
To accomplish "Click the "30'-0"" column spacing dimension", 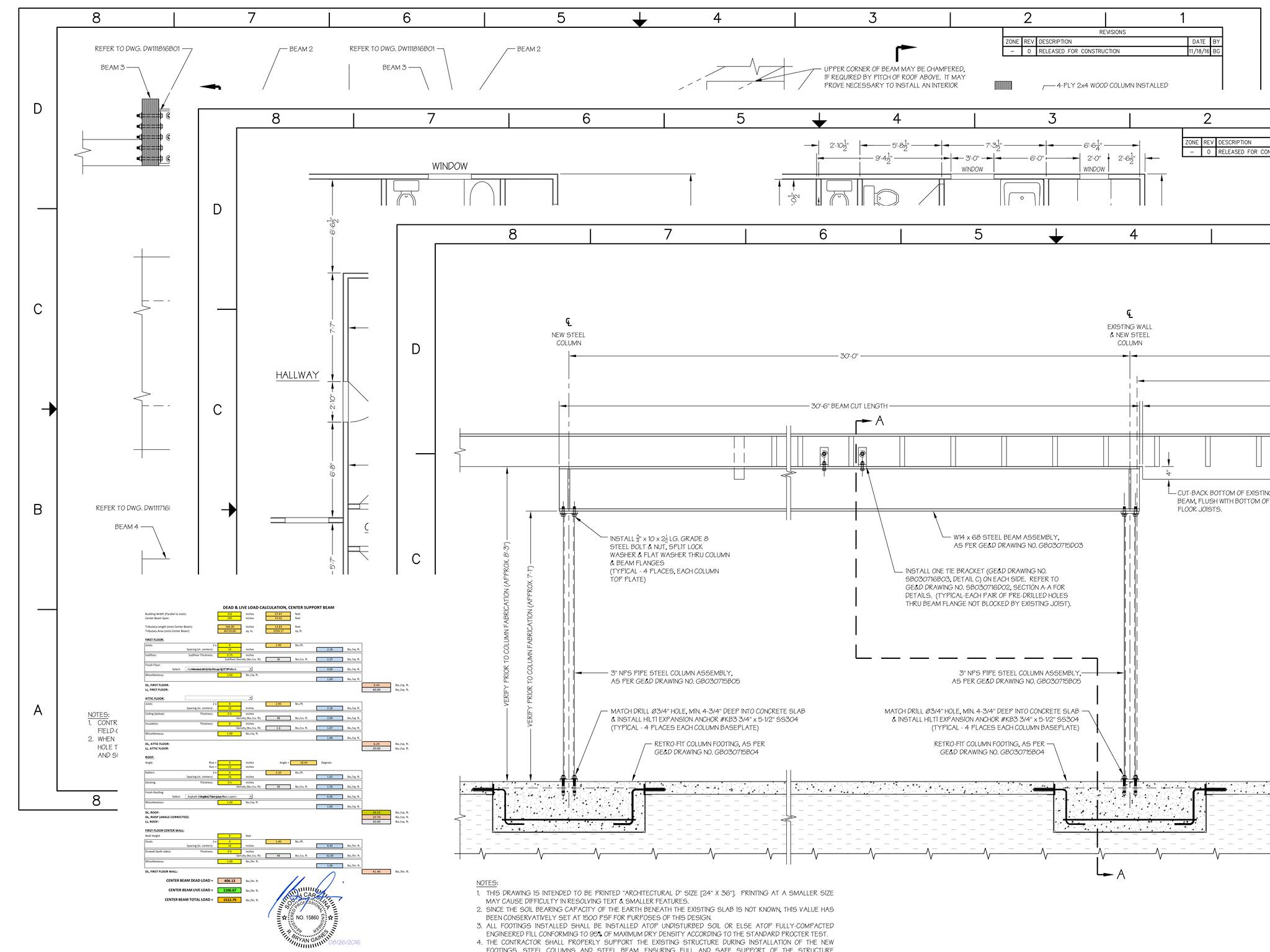I will tap(849, 356).
